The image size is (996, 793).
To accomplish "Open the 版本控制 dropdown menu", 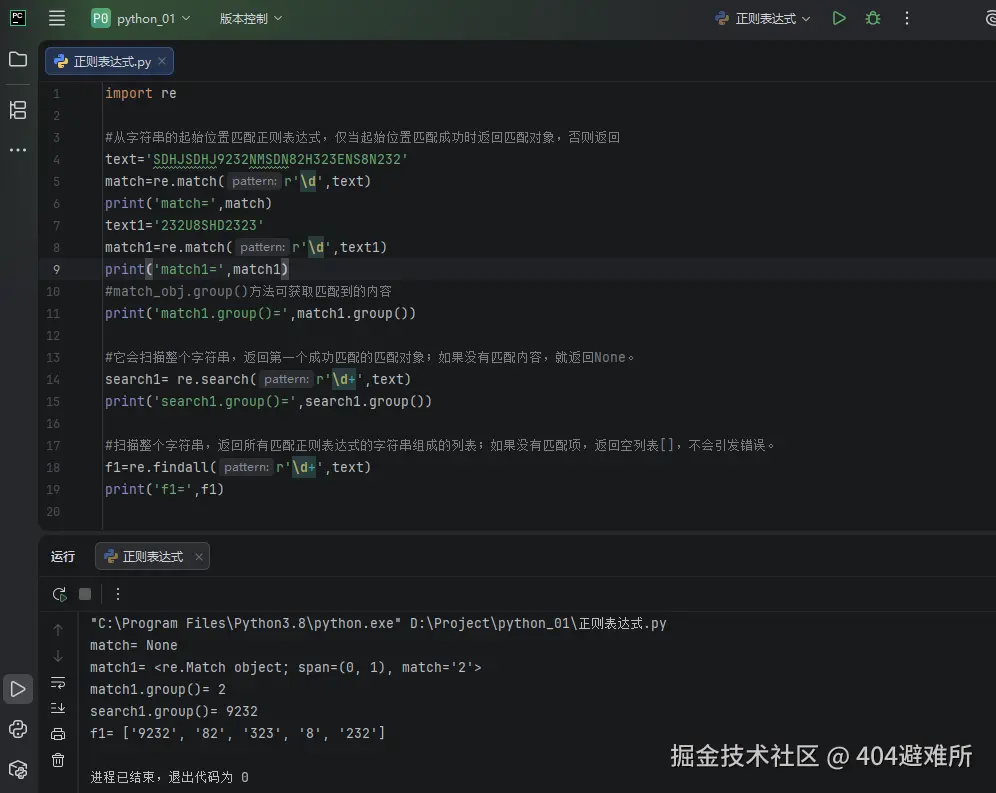I will point(250,18).
